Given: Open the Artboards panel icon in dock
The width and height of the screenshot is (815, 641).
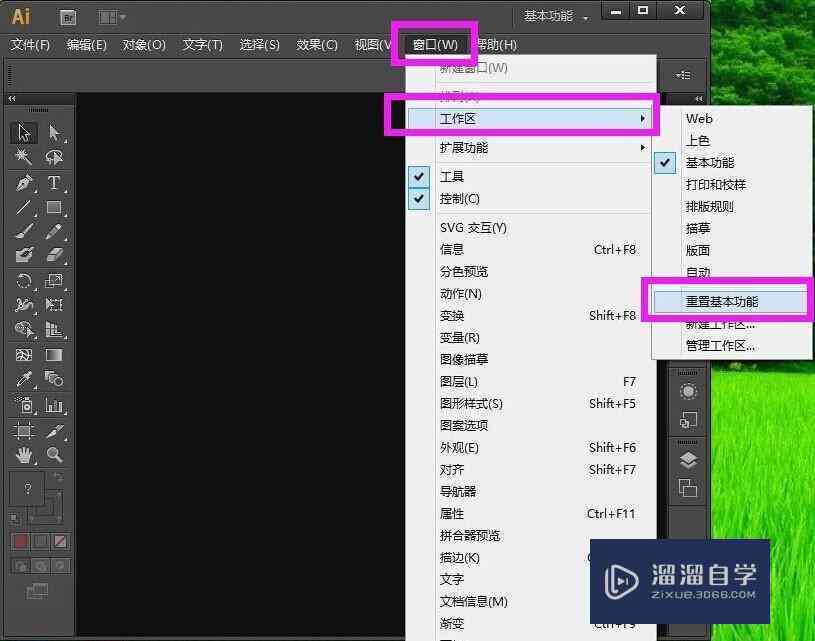Looking at the screenshot, I should point(688,488).
